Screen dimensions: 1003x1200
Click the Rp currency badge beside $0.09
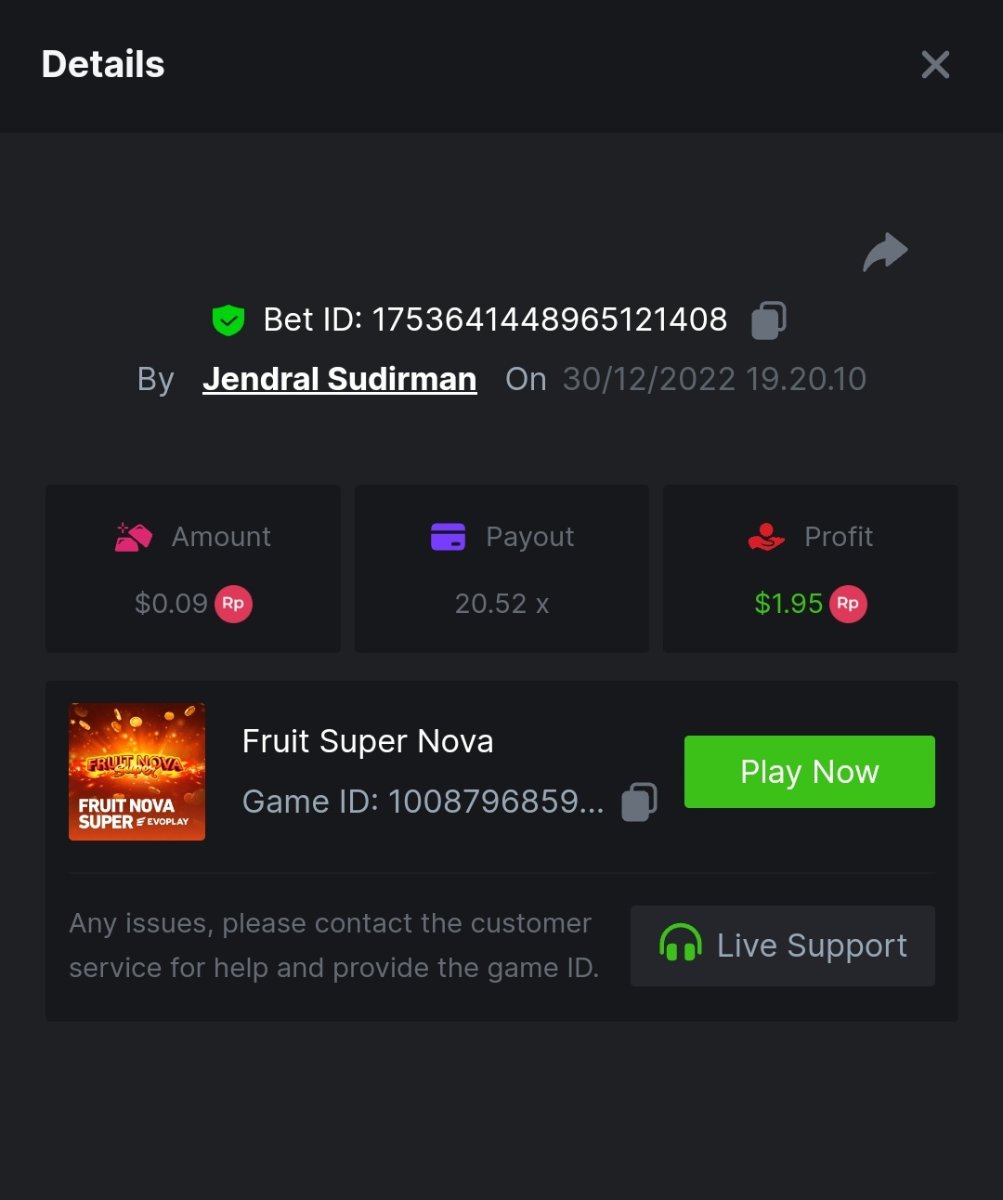pos(233,604)
